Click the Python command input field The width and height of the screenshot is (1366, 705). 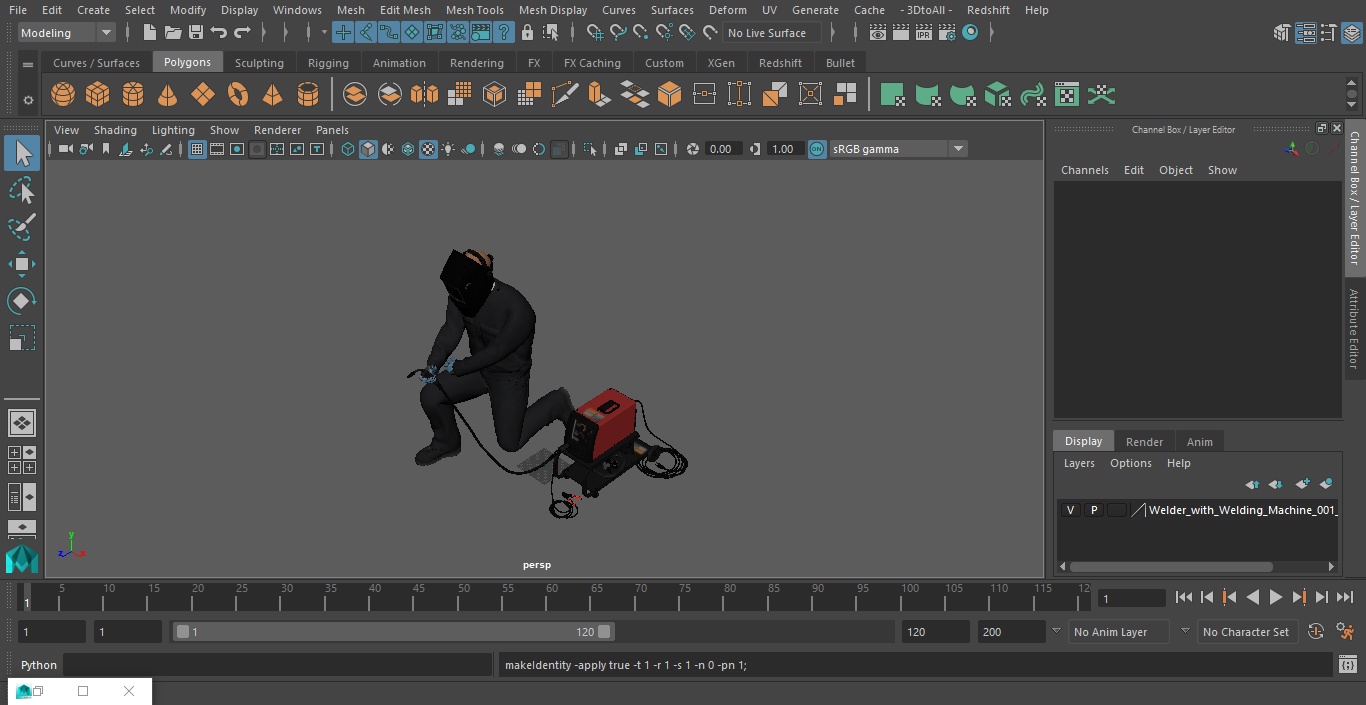click(278, 665)
